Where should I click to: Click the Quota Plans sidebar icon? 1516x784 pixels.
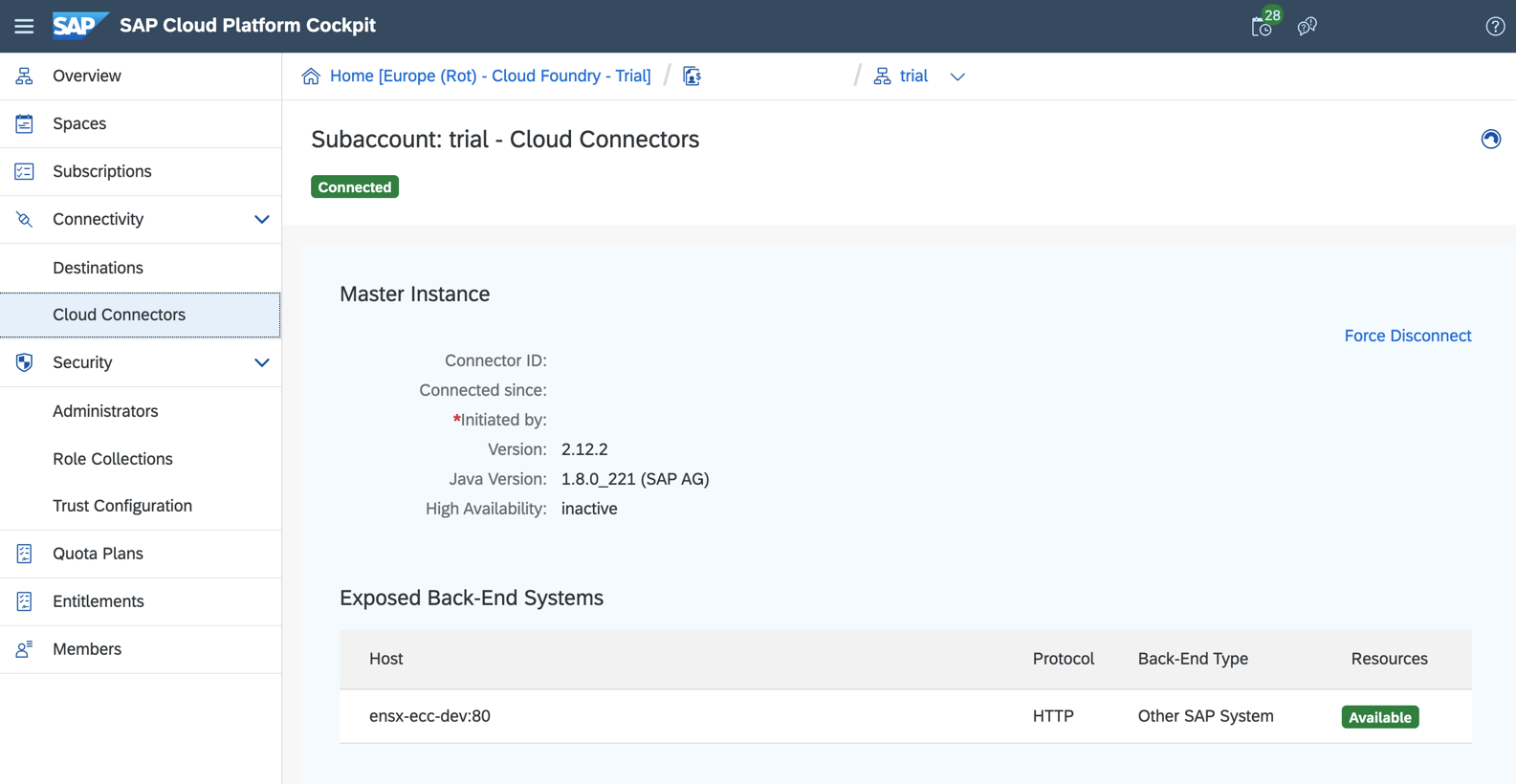click(24, 554)
